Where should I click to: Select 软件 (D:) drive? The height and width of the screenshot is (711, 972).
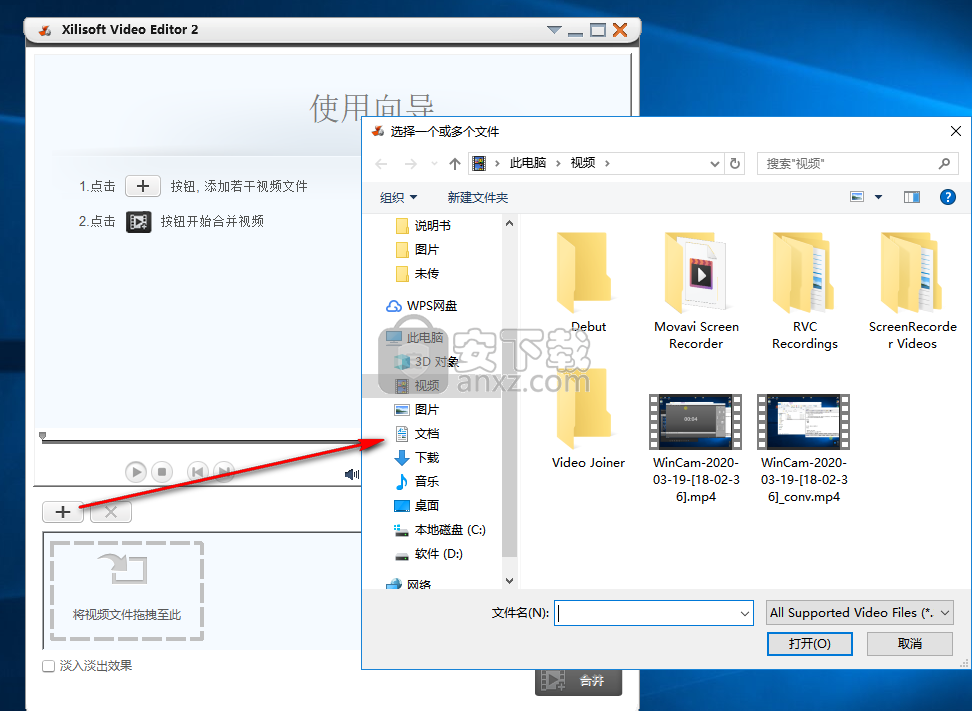[x=429, y=554]
